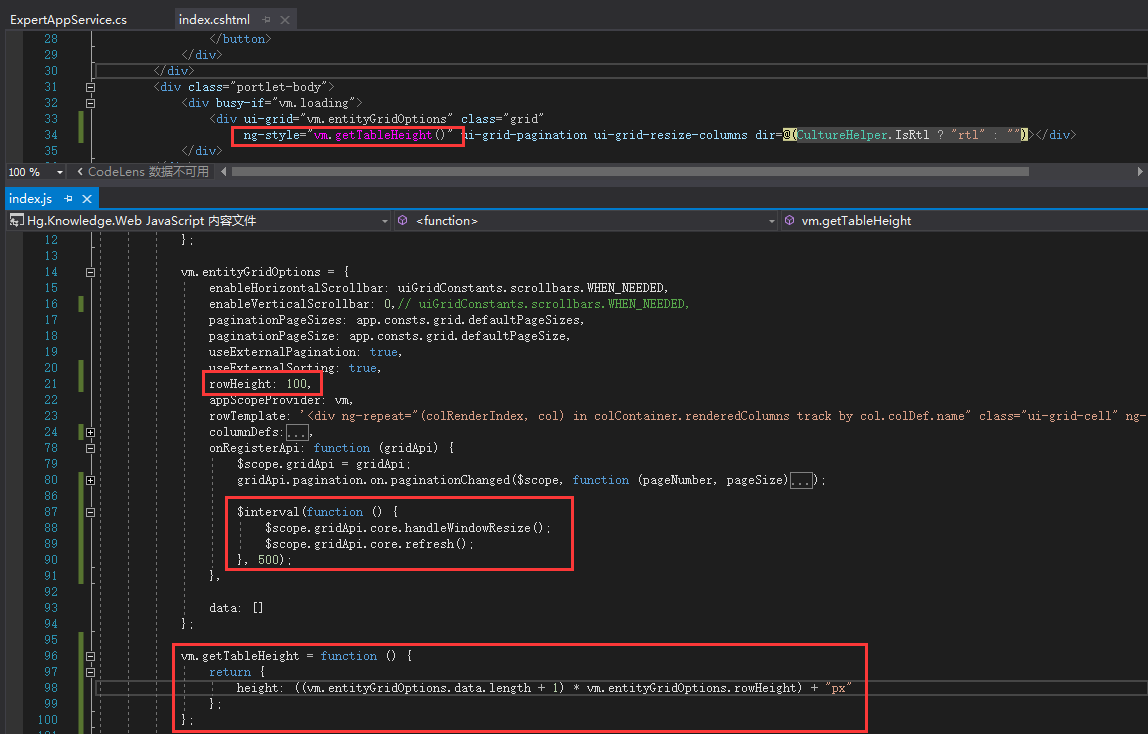The height and width of the screenshot is (734, 1148).
Task: Click collapsed ellipsis box after pageSize)
Action: click(801, 481)
